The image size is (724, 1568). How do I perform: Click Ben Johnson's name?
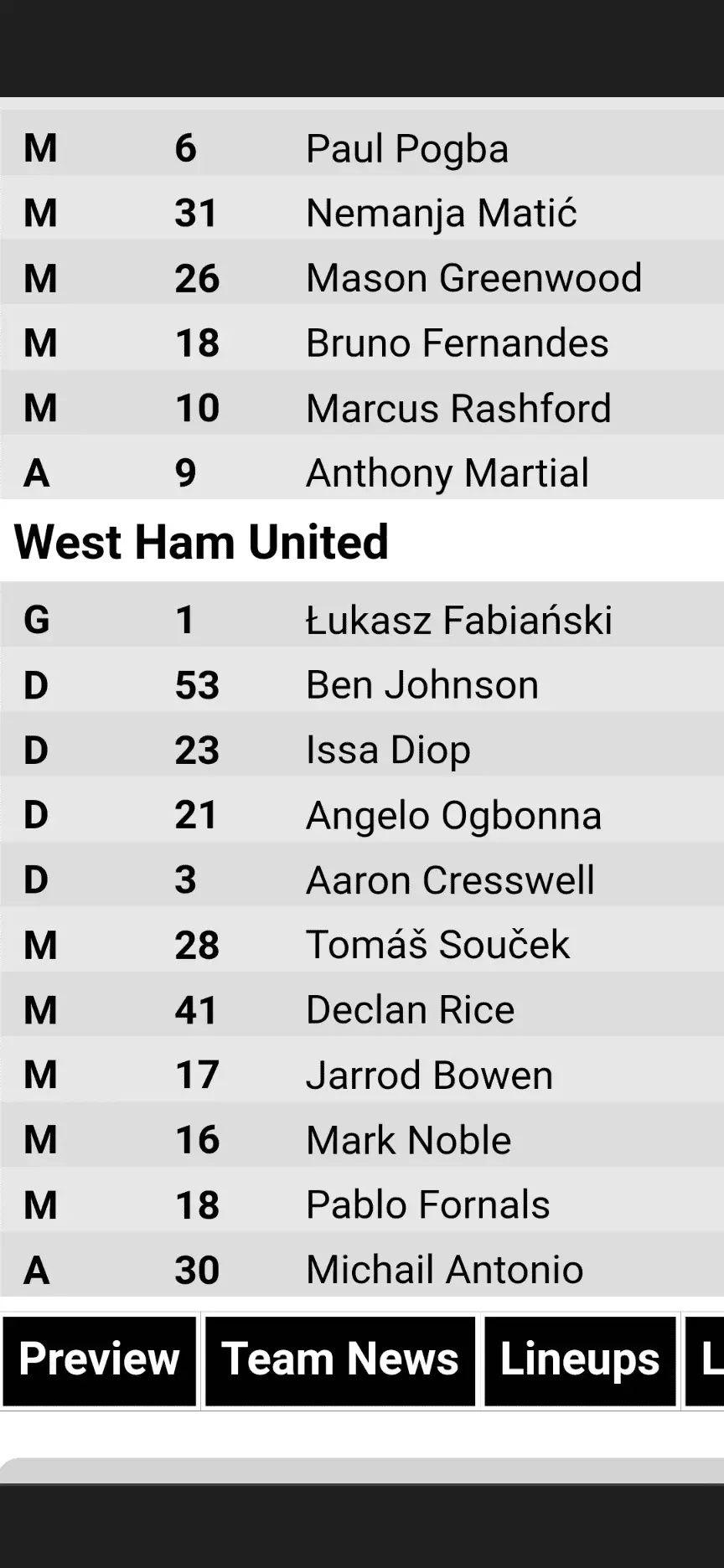[x=422, y=685]
